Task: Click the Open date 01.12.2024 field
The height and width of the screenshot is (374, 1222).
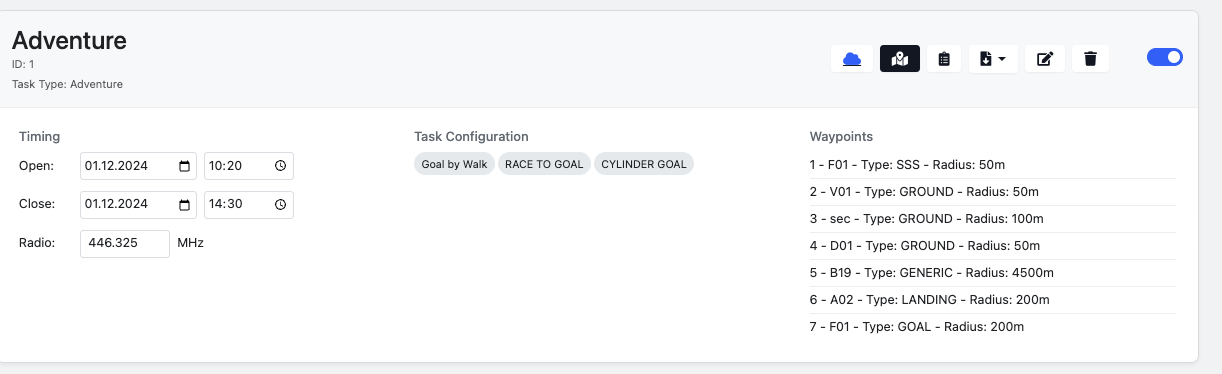Action: coord(138,166)
